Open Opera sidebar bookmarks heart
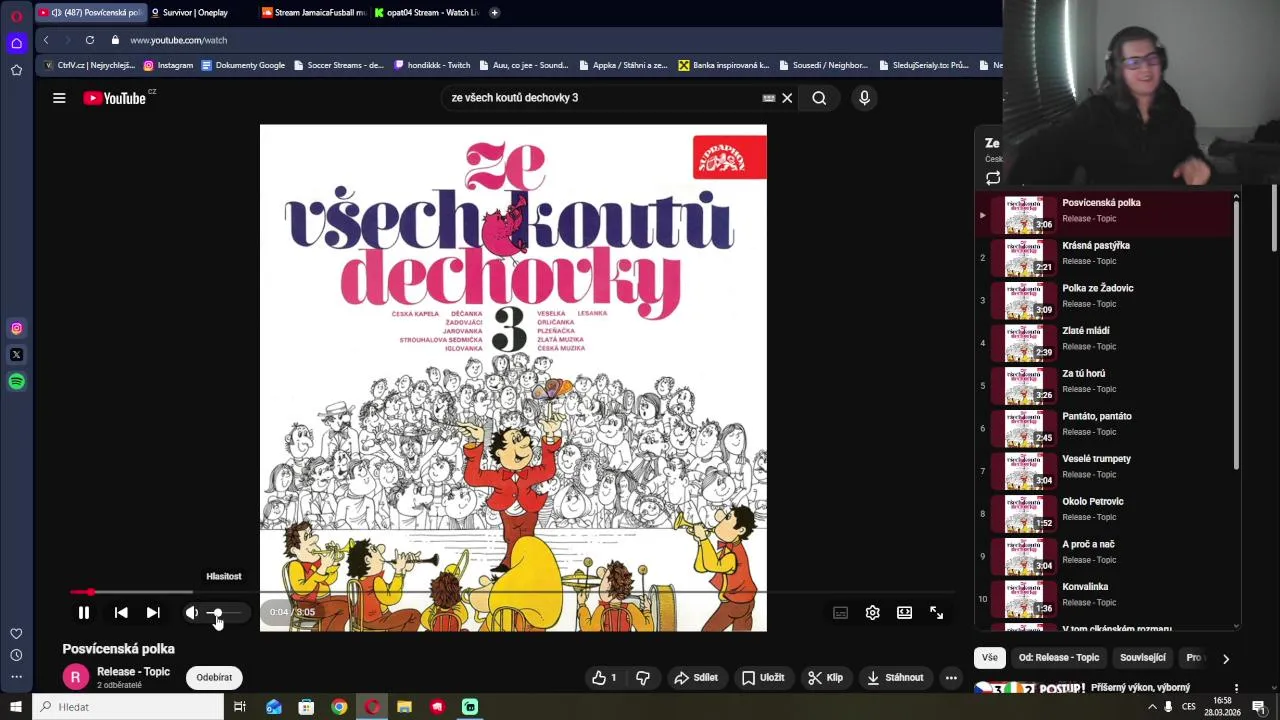The image size is (1280, 720). (x=16, y=634)
